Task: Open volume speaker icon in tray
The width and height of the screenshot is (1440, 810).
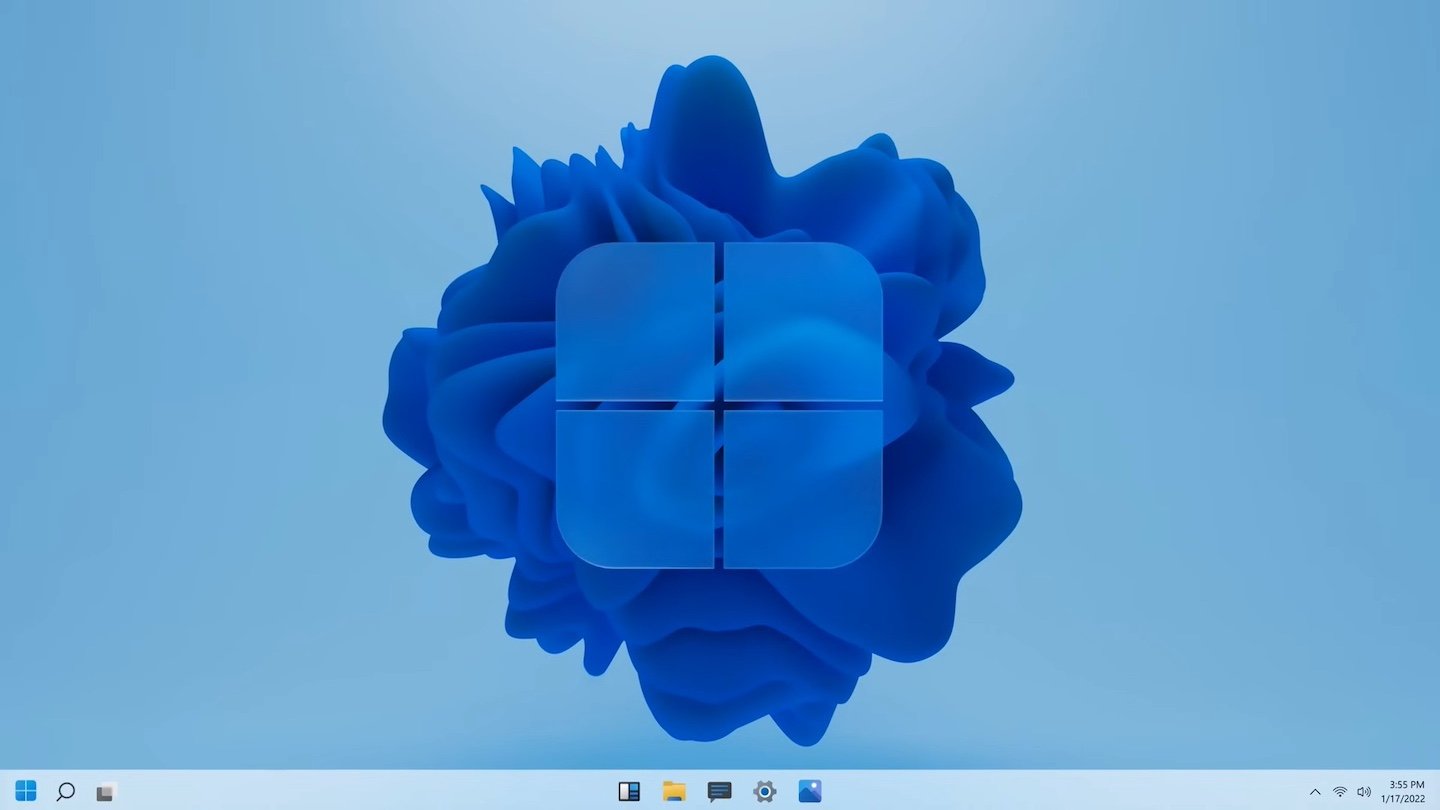Action: tap(1364, 792)
